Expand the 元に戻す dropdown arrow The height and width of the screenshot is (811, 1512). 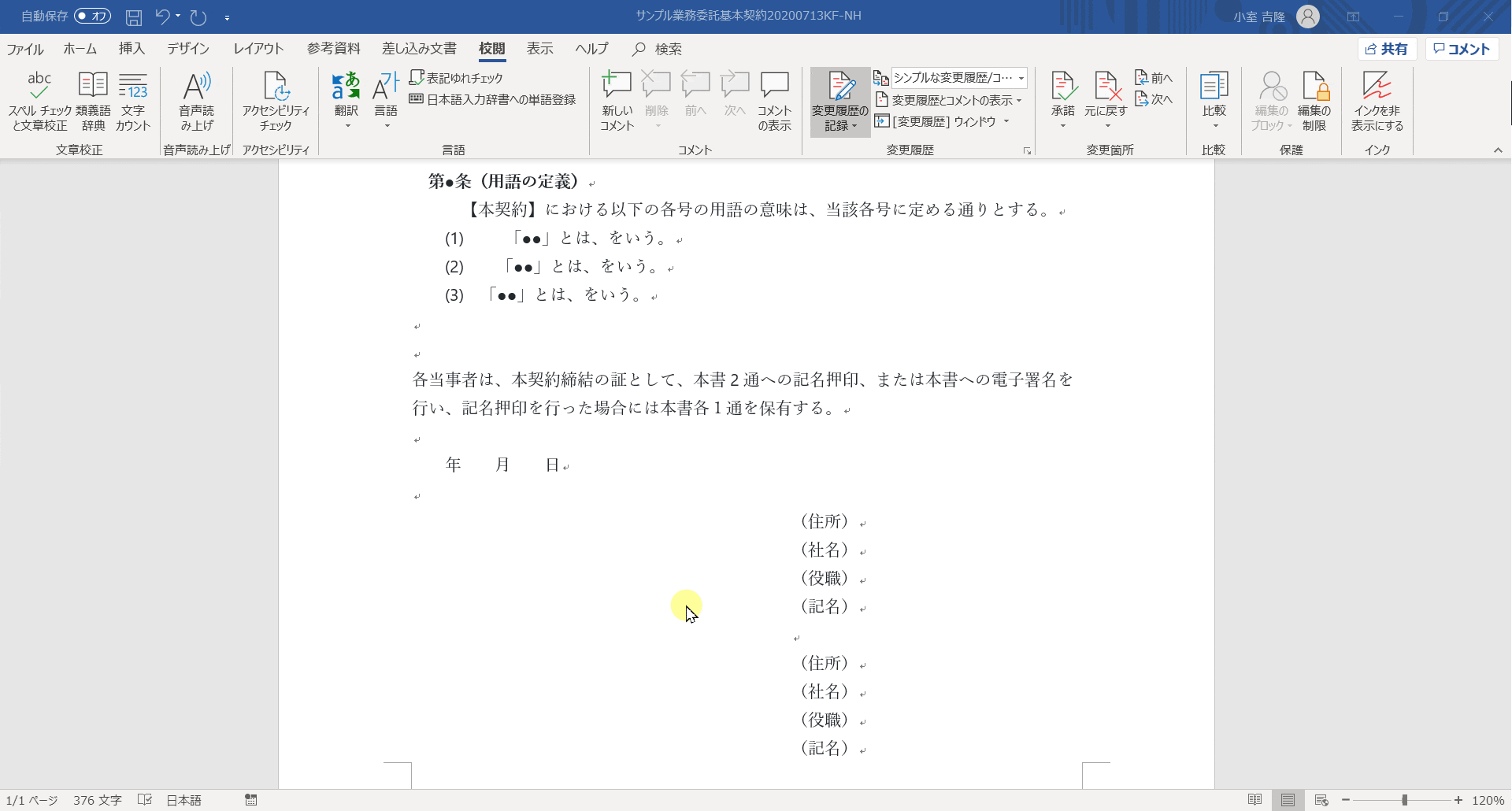pyautogui.click(x=1107, y=126)
